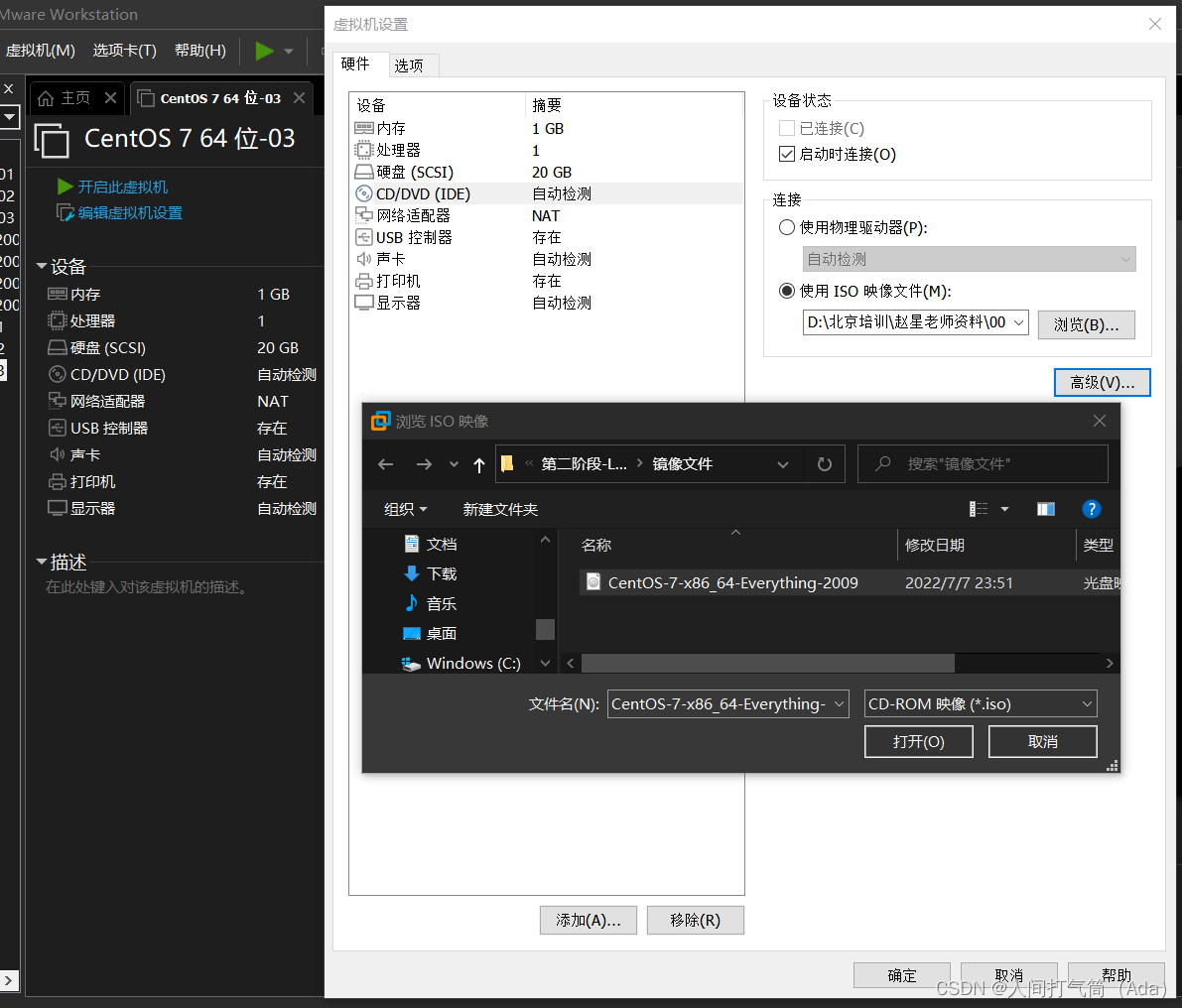
Task: Click 新建文件夹 in browse dialog
Action: 500,509
